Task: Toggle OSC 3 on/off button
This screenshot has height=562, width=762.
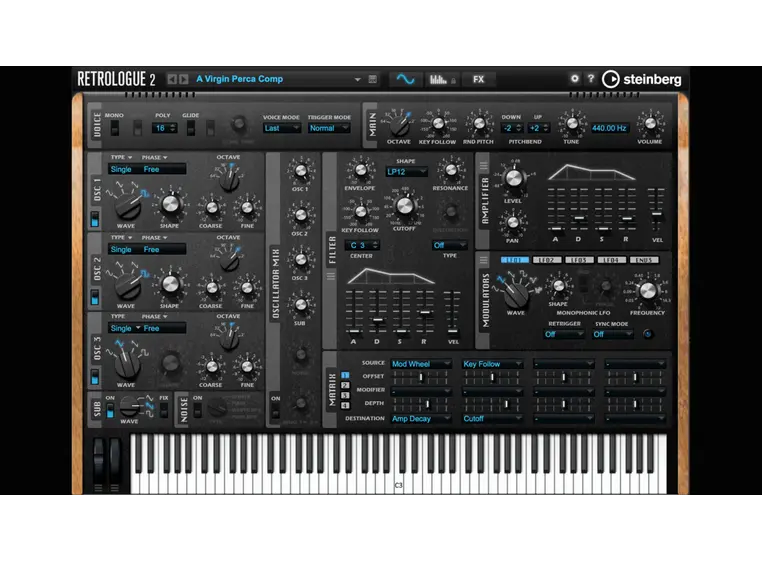Action: (95, 377)
